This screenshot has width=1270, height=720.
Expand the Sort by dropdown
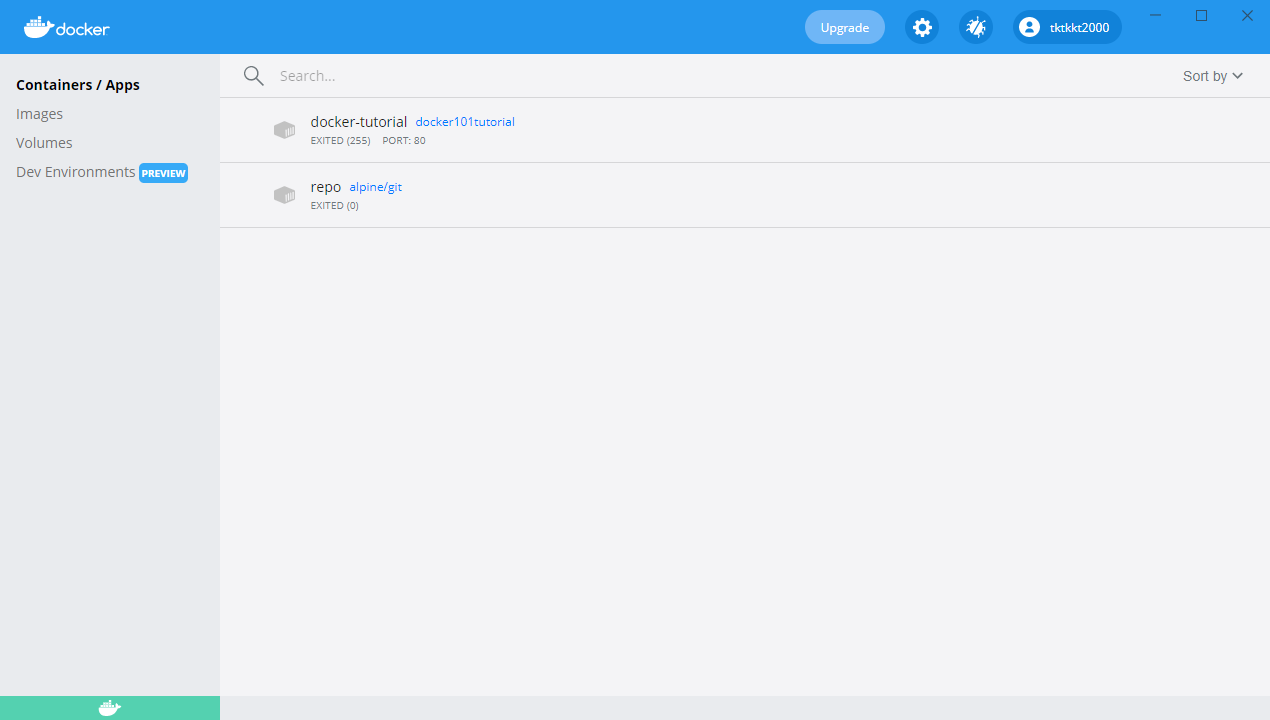click(x=1213, y=76)
